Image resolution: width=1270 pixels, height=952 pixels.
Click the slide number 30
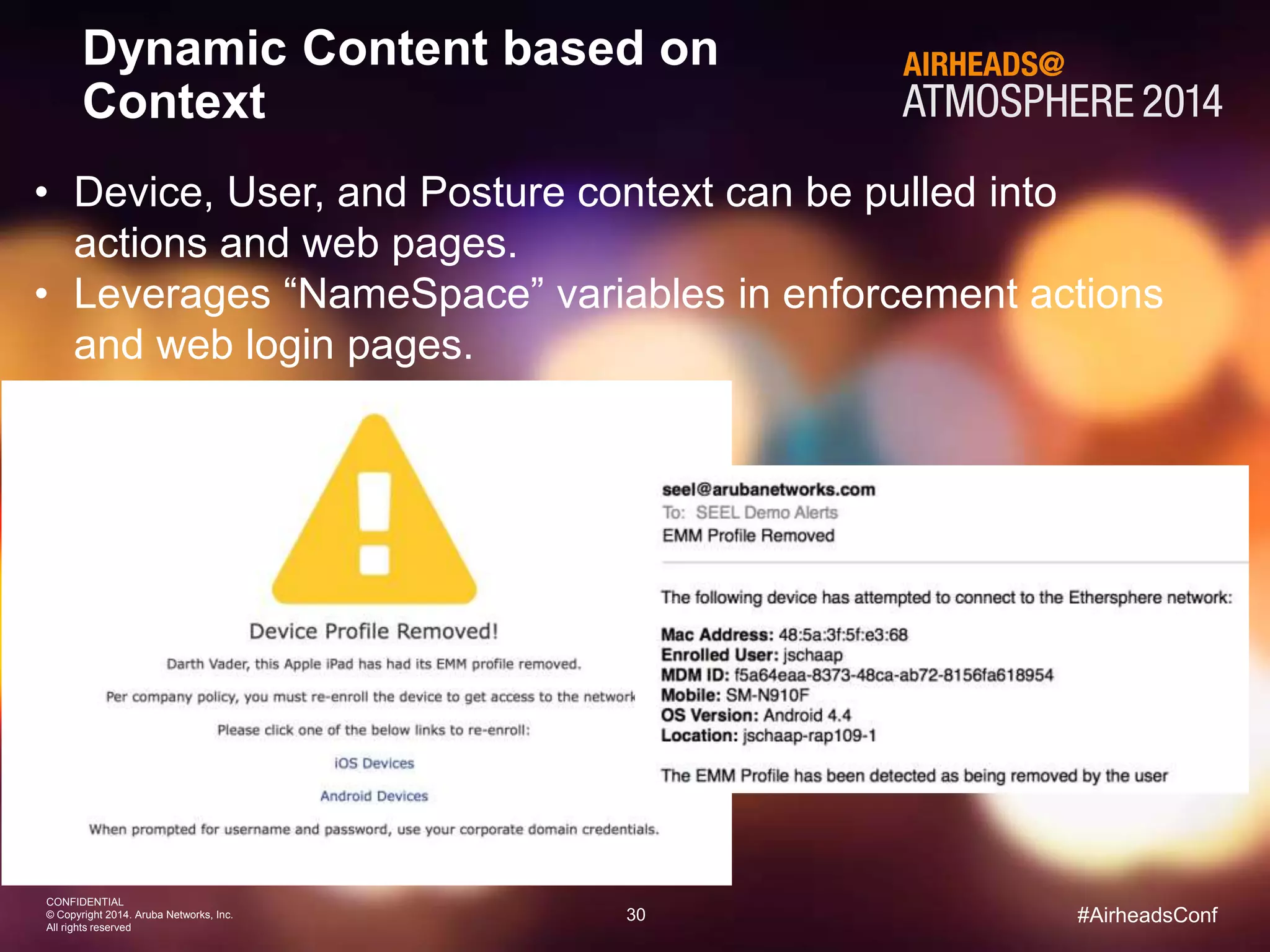[x=636, y=915]
